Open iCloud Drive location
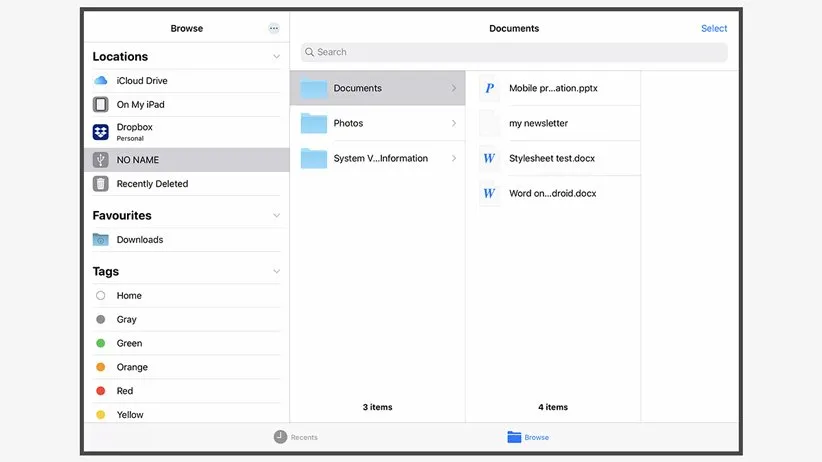 (140, 80)
